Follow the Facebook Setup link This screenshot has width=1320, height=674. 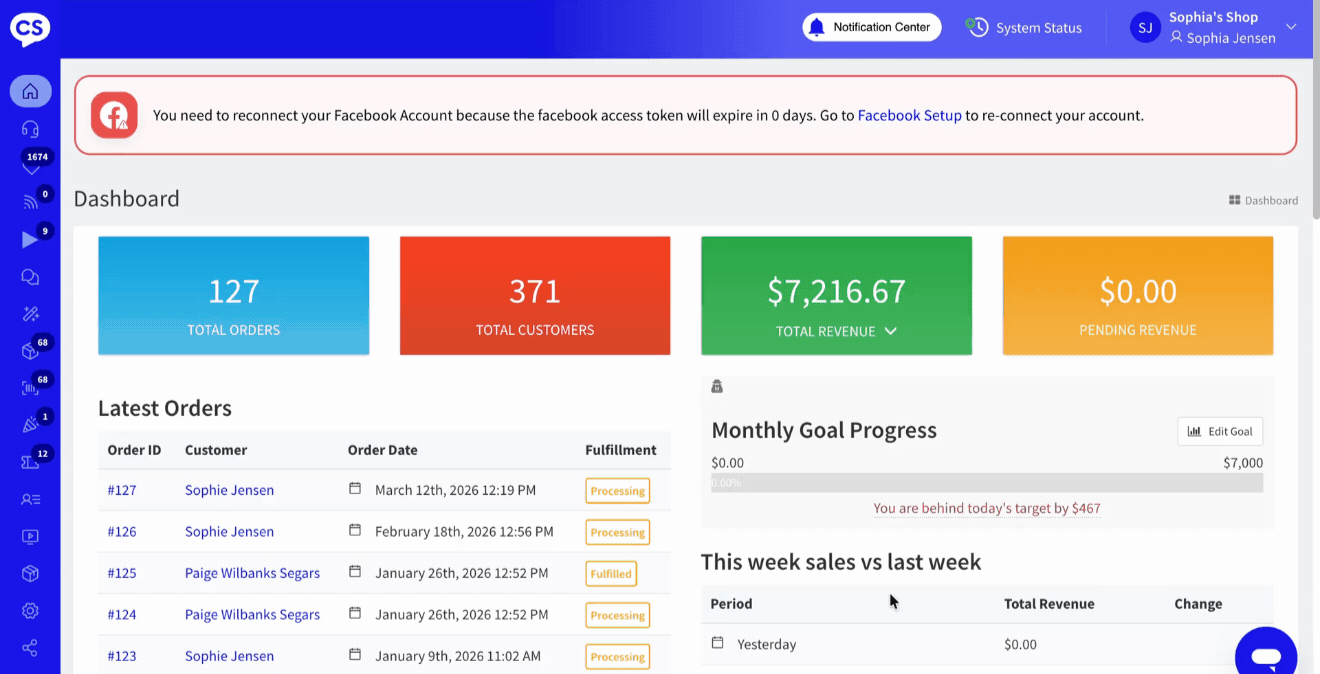click(909, 115)
